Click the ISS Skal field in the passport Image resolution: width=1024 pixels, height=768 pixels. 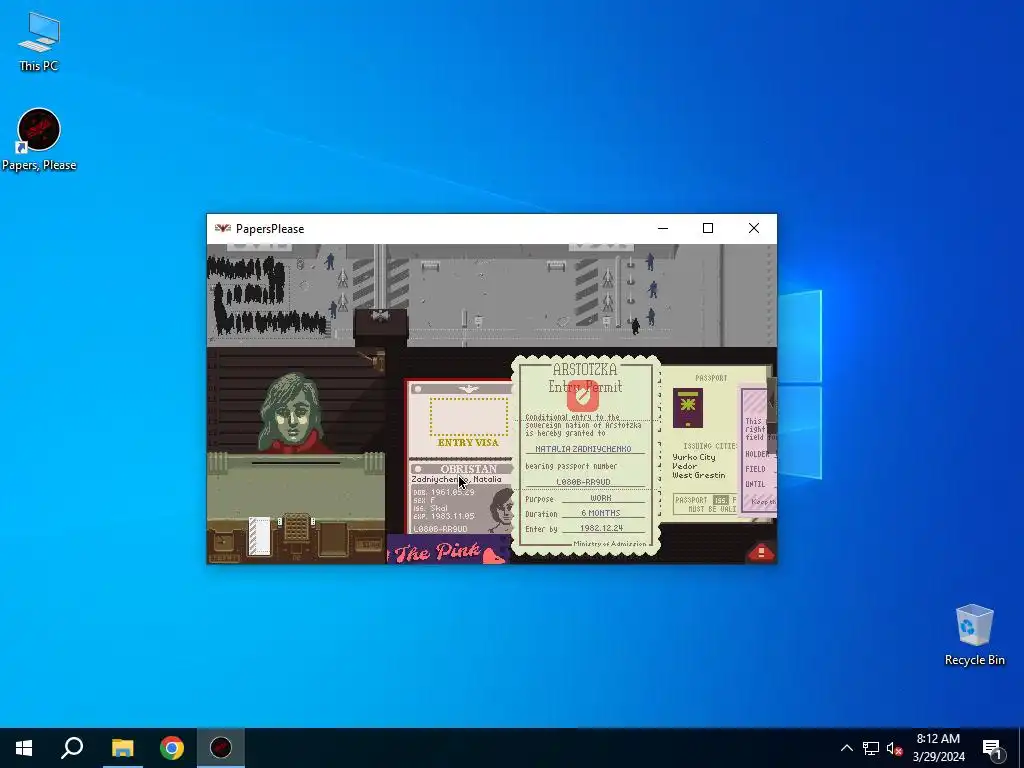coord(430,508)
